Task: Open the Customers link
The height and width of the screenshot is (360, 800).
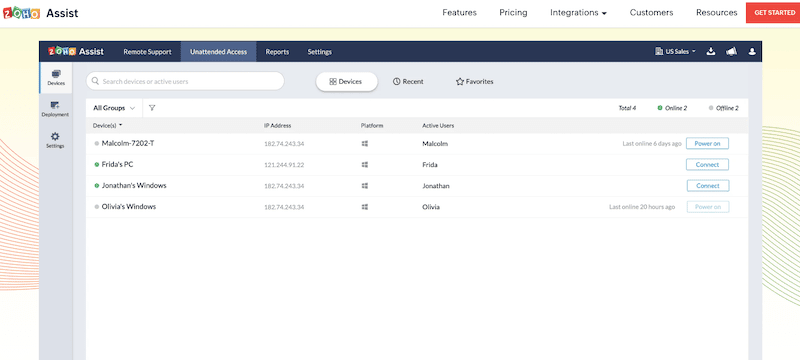Action: (x=652, y=13)
